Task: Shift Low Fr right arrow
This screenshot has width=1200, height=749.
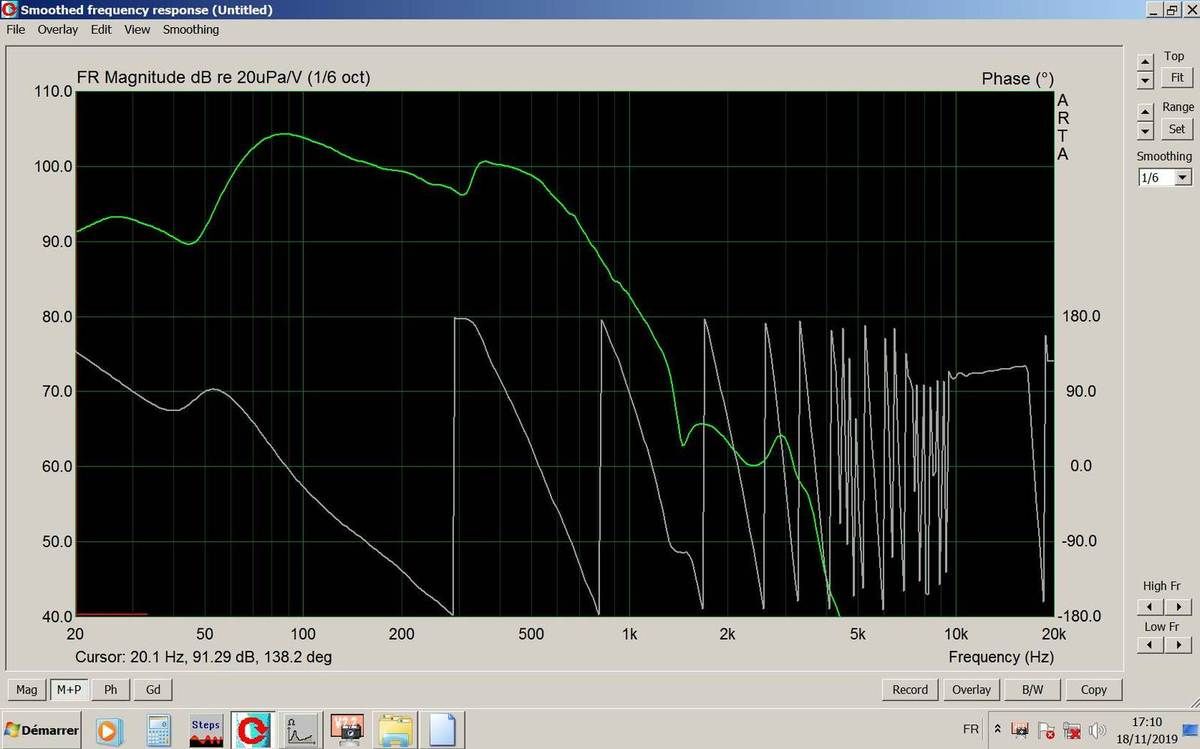Action: click(x=1180, y=645)
